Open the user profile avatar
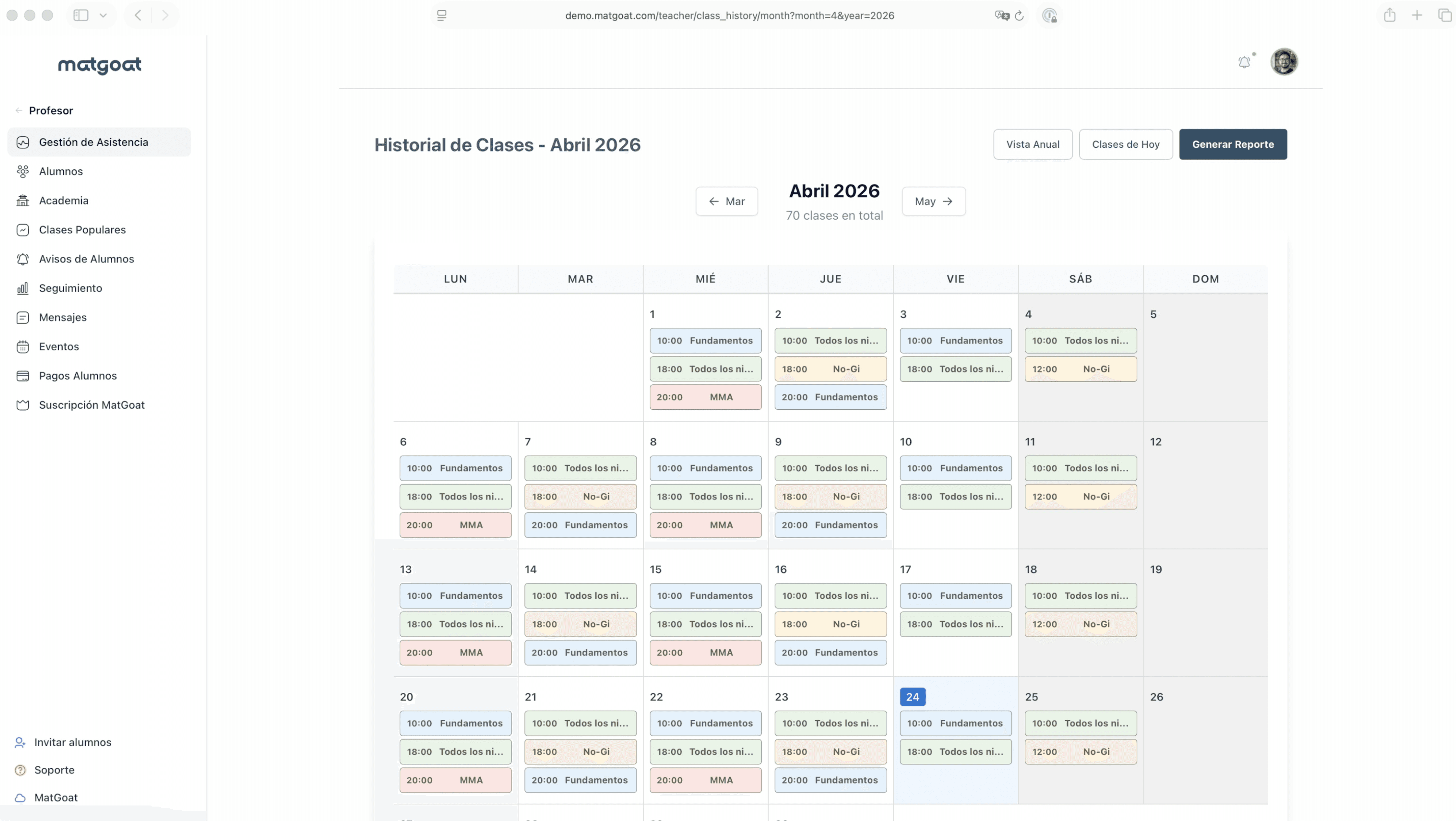1456x821 pixels. pos(1284,62)
